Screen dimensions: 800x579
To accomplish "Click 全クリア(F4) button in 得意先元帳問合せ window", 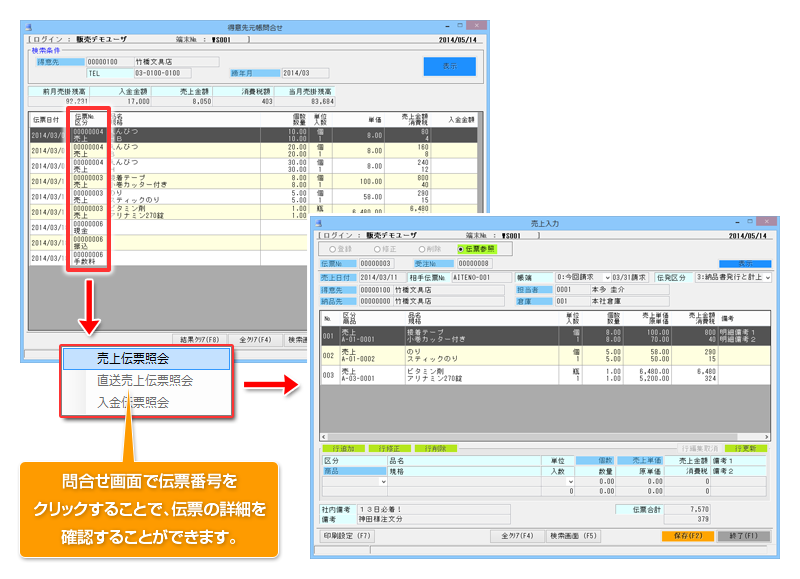I will 255,339.
